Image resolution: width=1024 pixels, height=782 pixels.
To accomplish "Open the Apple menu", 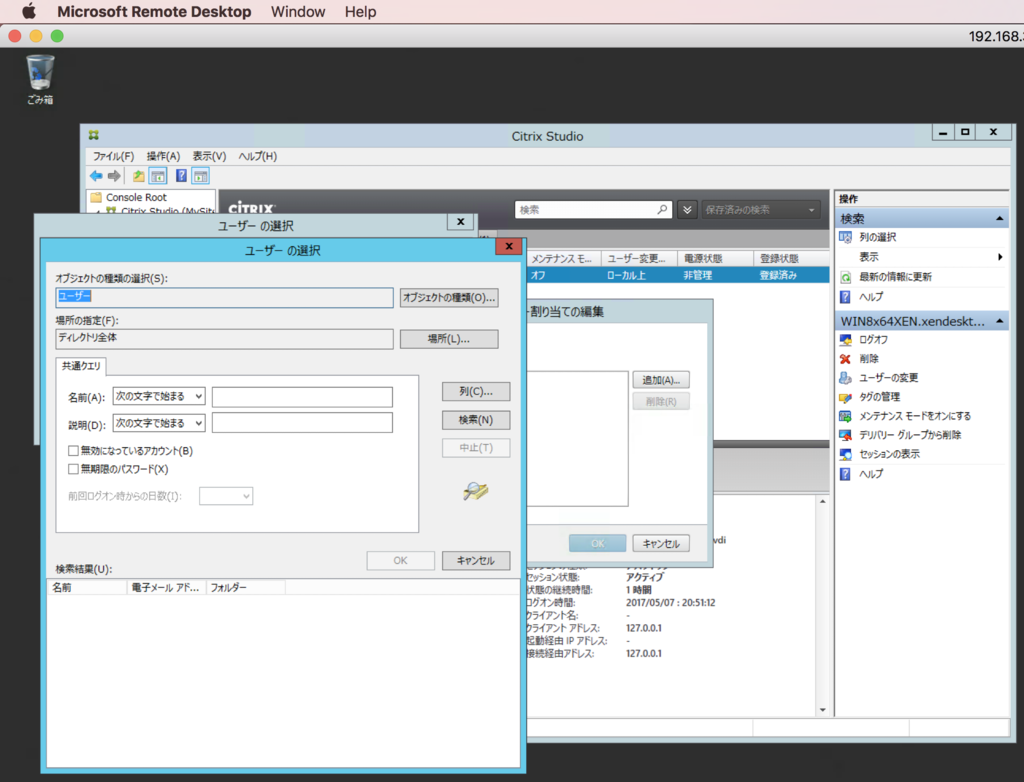I will tap(29, 11).
